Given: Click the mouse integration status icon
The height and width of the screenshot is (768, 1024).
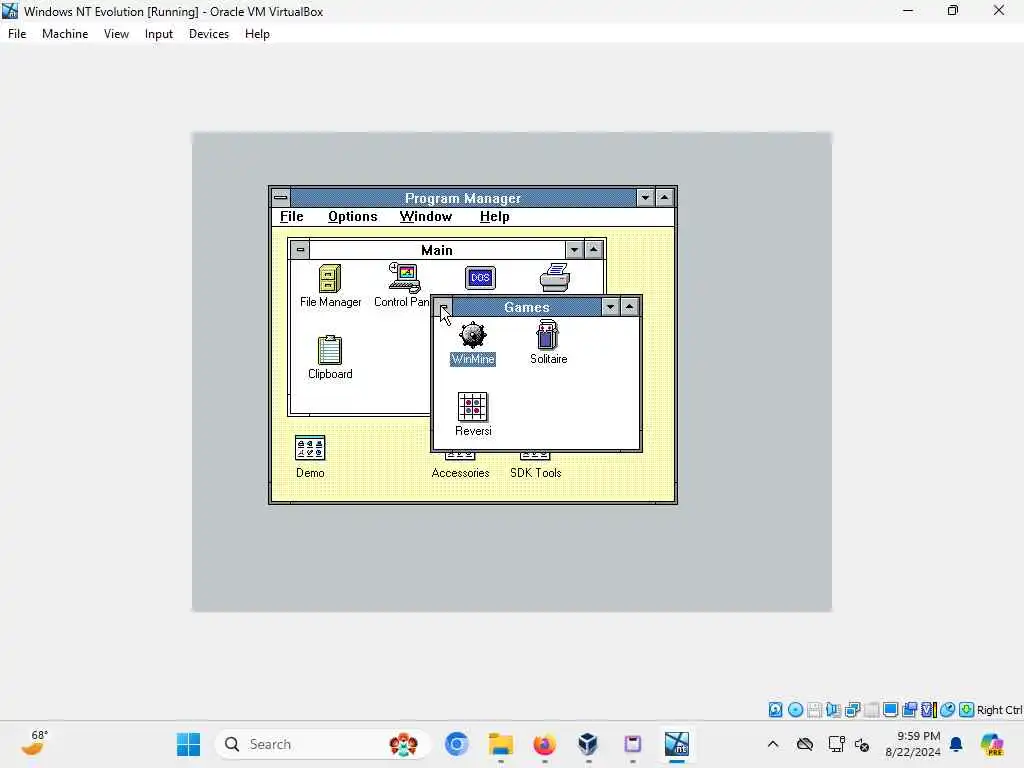Looking at the screenshot, I should 948,710.
